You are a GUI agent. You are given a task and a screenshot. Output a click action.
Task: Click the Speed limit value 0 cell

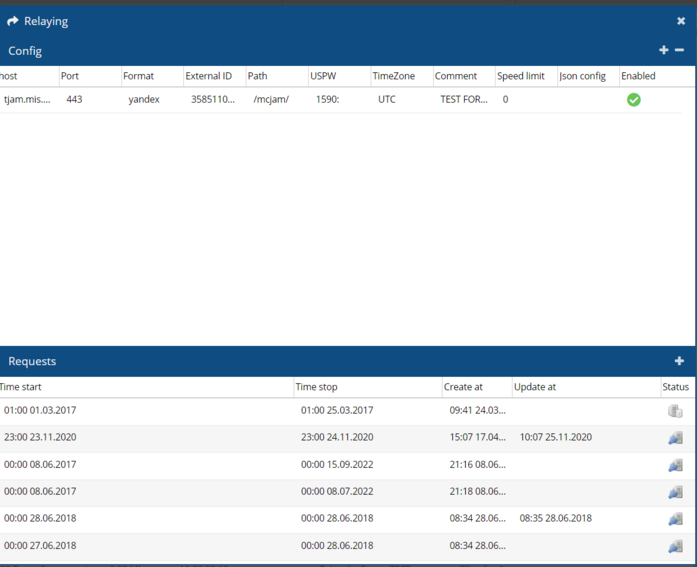point(506,100)
